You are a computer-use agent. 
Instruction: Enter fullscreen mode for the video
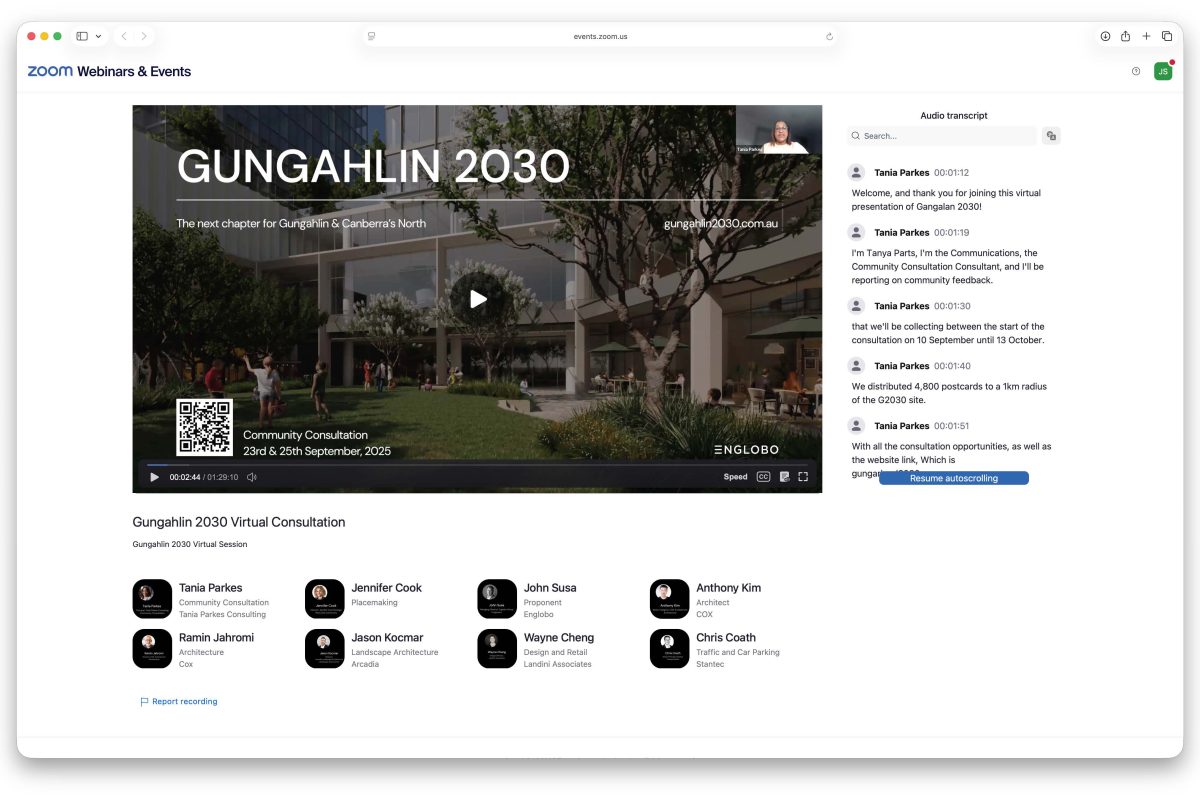pos(803,477)
